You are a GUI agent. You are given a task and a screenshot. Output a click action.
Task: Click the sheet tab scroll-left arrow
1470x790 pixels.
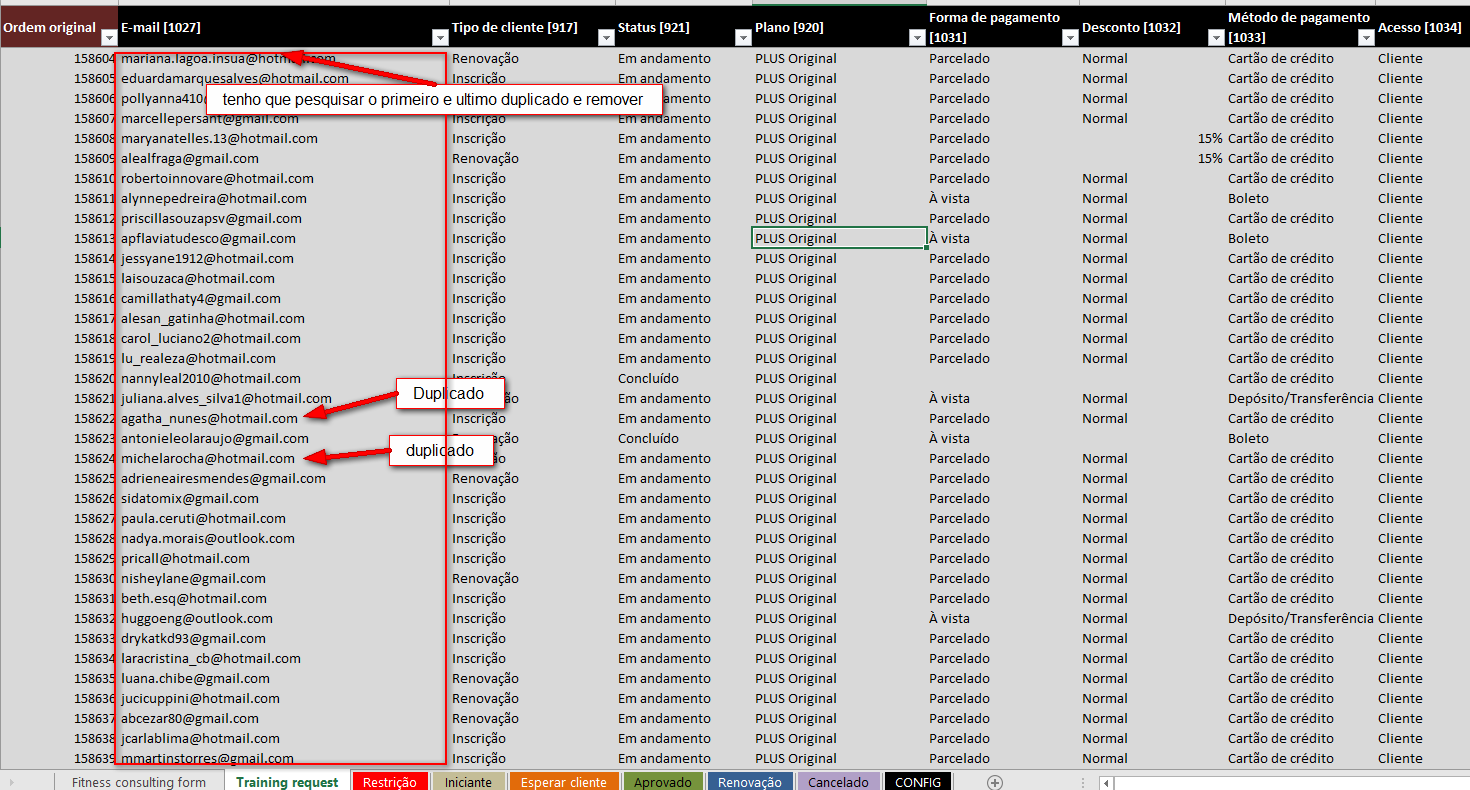(12, 782)
